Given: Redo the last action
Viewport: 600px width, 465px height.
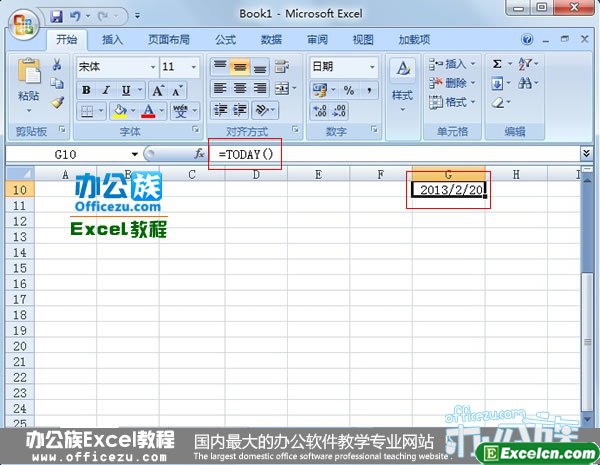Looking at the screenshot, I should [x=103, y=16].
